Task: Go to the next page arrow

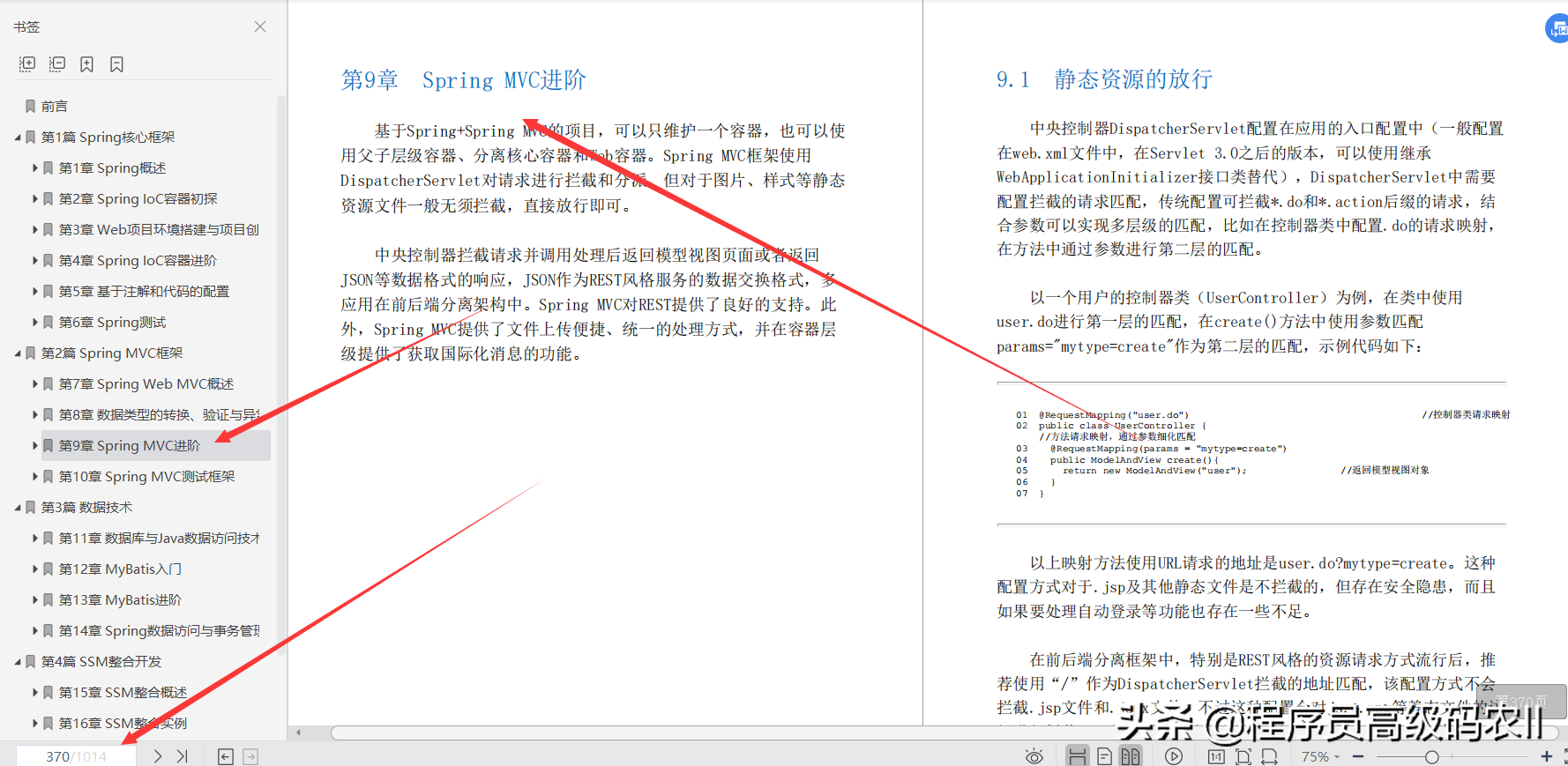Action: pos(158,756)
